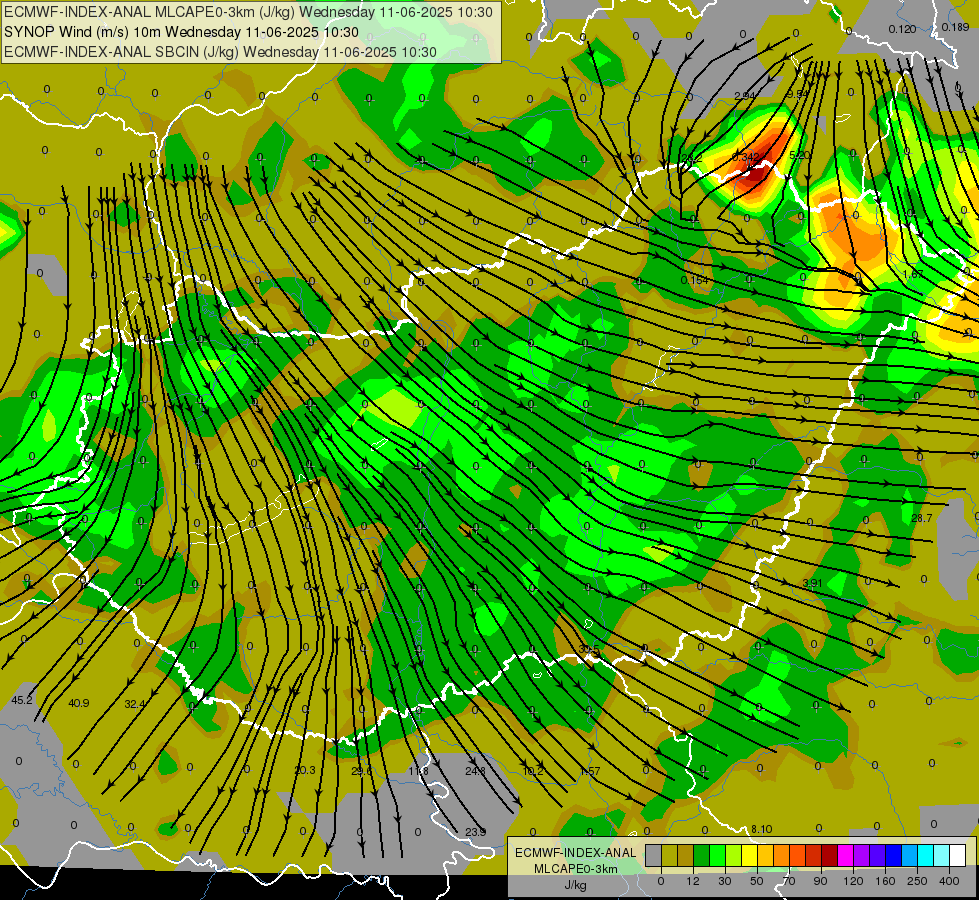Viewport: 979px width, 900px height.
Task: Click the legend scale value 160
Action: coord(885,881)
